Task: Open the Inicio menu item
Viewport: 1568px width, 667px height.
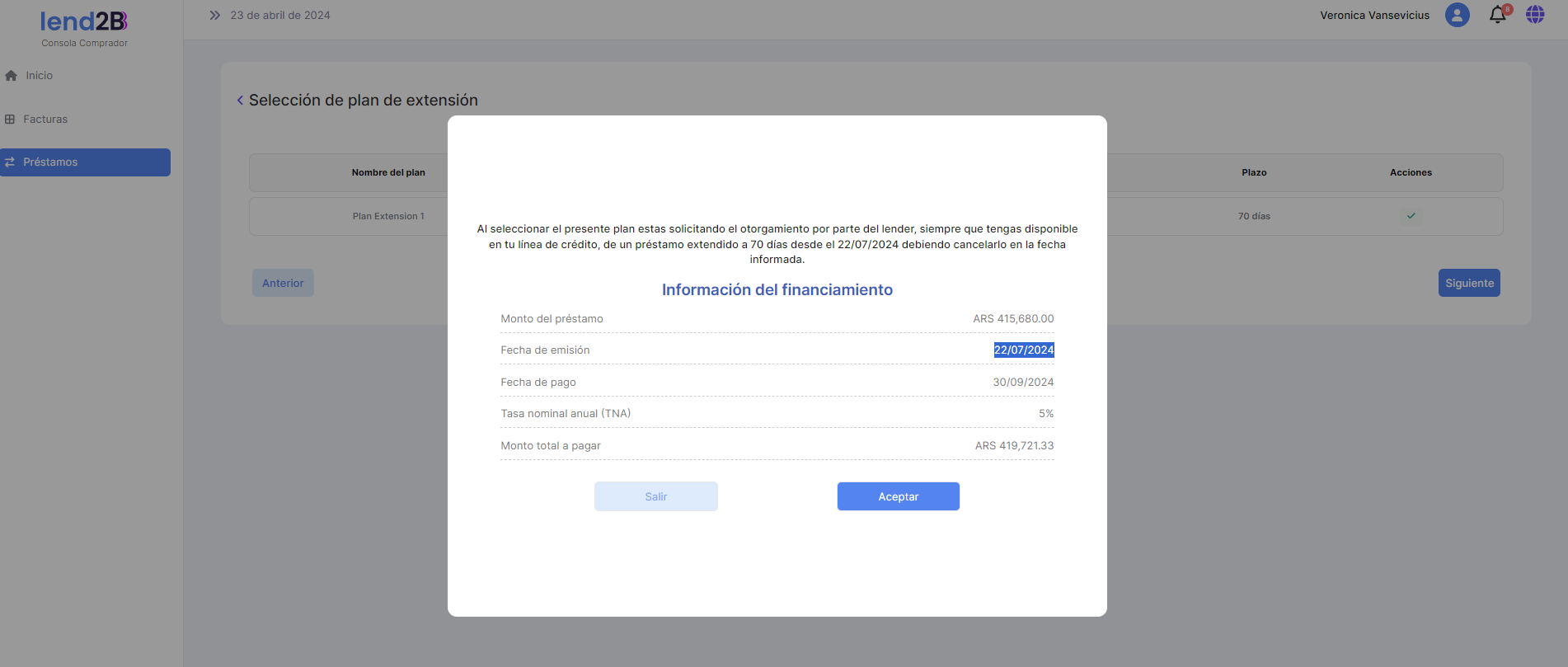Action: click(39, 76)
